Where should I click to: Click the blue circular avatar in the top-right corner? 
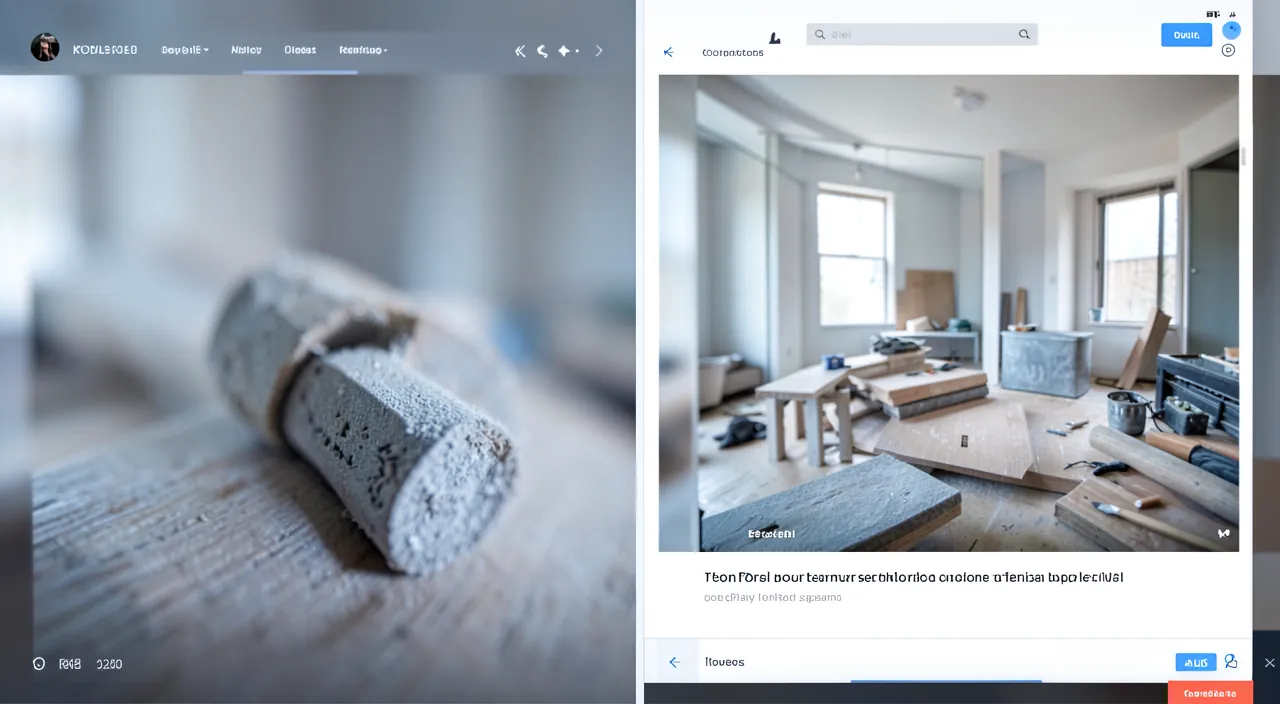[1231, 30]
